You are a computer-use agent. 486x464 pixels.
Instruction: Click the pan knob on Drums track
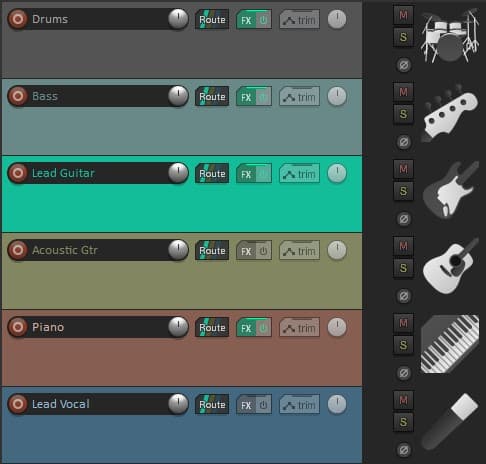[337, 19]
